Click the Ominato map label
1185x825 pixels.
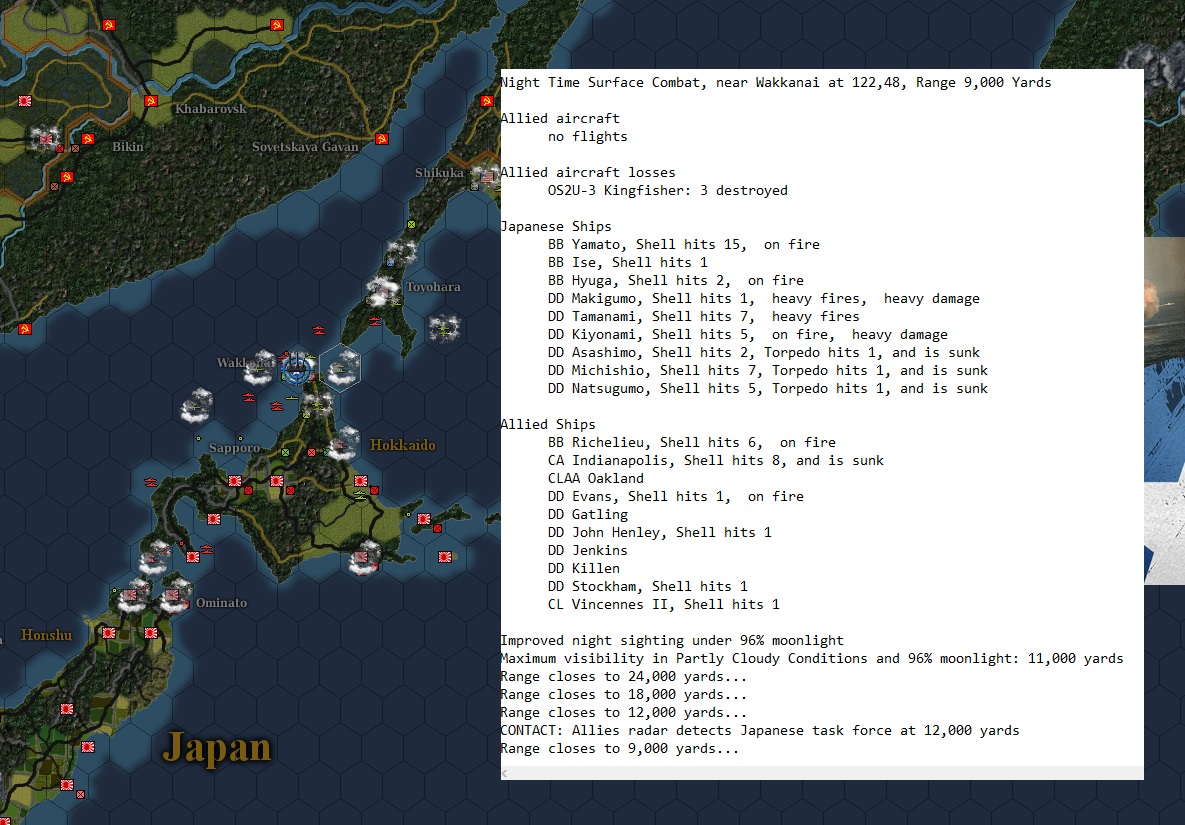221,603
